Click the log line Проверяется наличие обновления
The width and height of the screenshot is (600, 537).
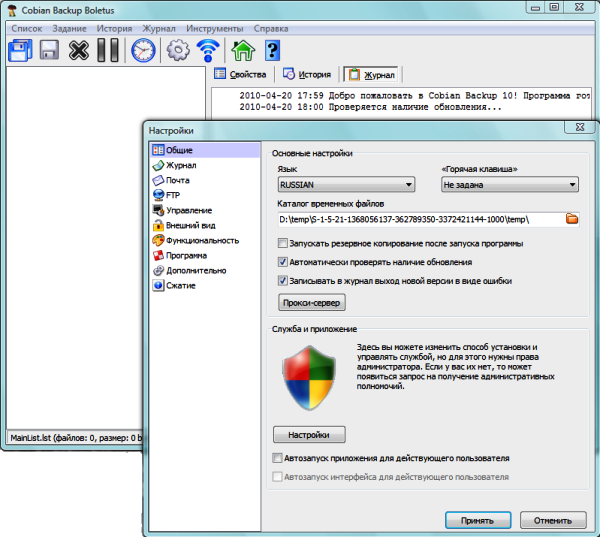point(370,107)
